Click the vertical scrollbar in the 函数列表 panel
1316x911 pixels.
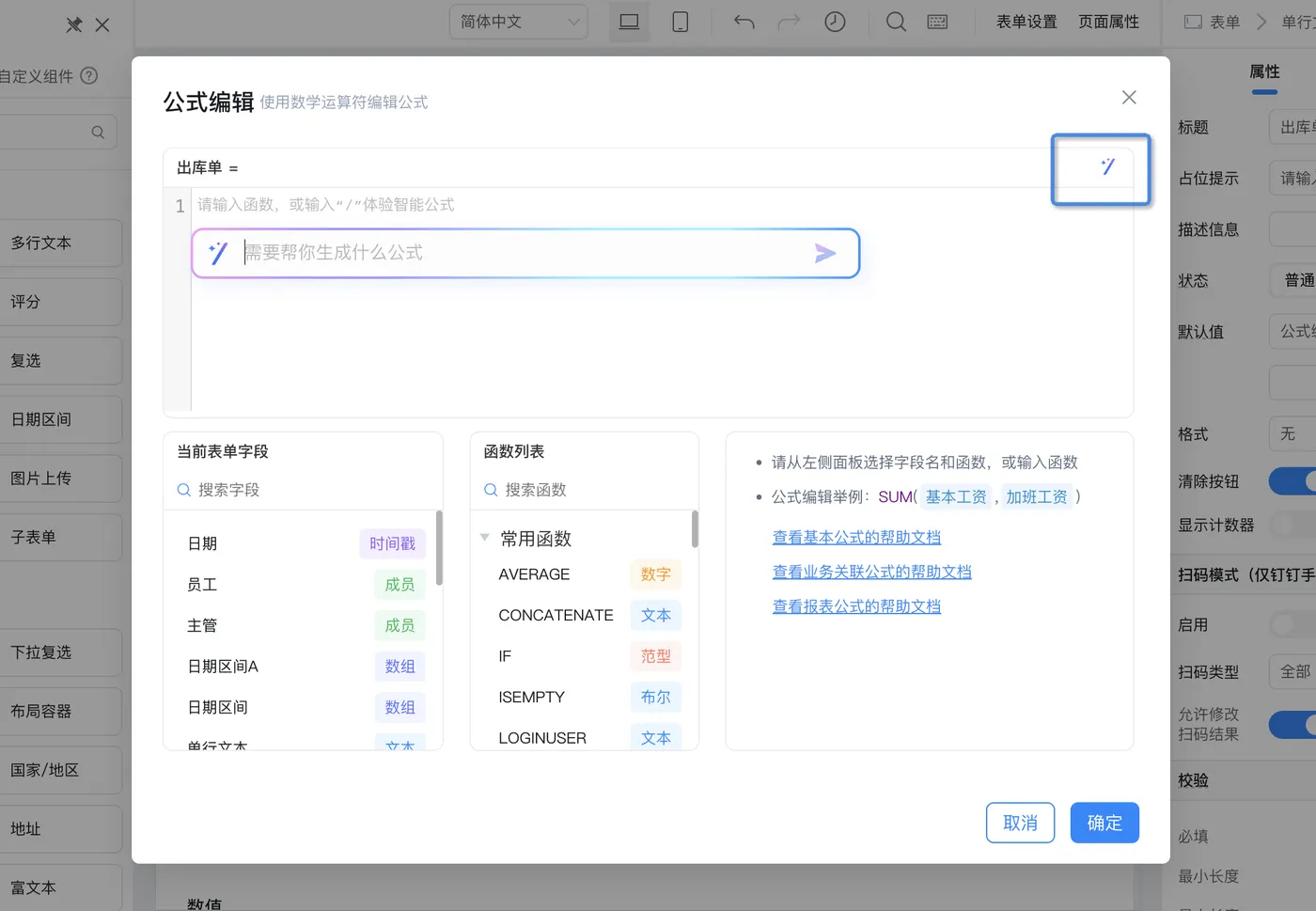pos(695,528)
